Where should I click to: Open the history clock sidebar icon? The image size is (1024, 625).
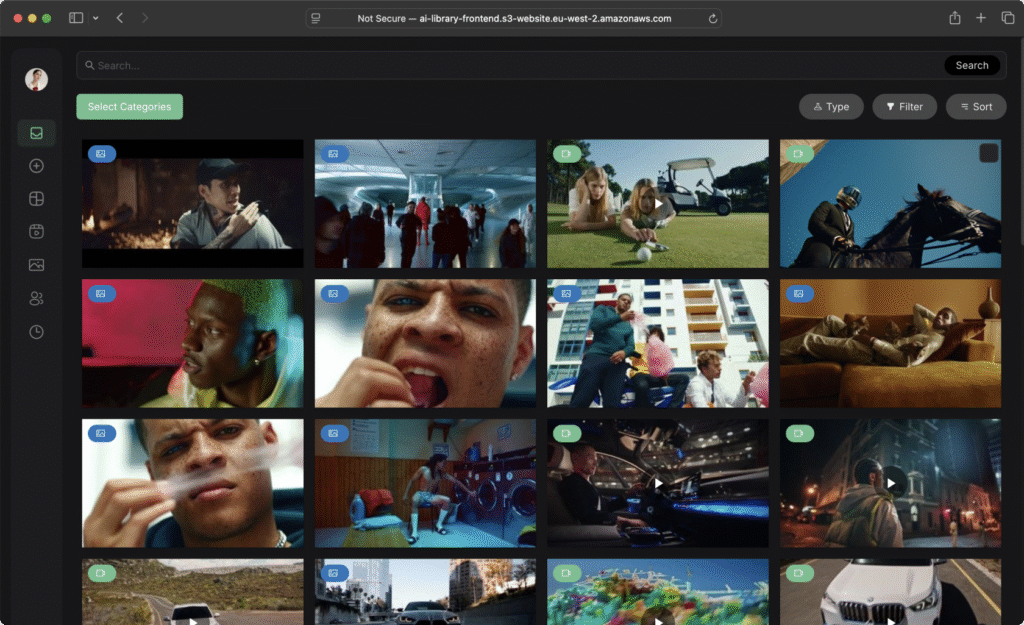click(37, 332)
